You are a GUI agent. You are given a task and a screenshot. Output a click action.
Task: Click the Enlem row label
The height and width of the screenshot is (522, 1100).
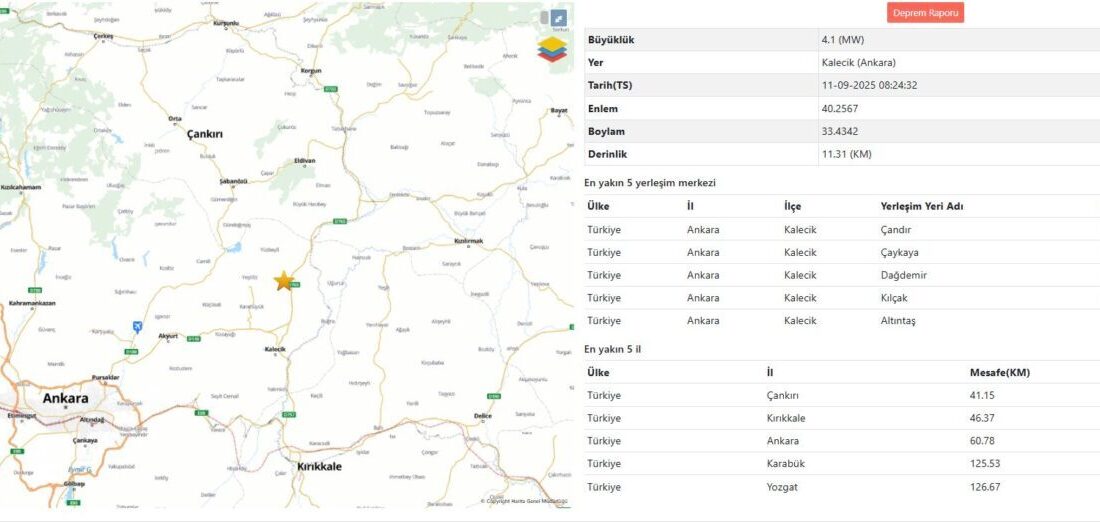pyautogui.click(x=603, y=109)
